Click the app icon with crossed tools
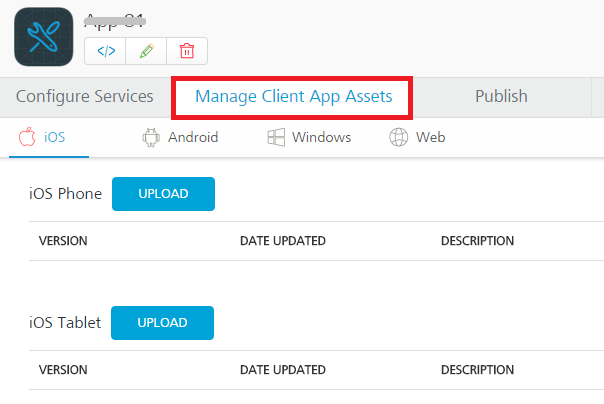This screenshot has height=404, width=604. point(44,37)
